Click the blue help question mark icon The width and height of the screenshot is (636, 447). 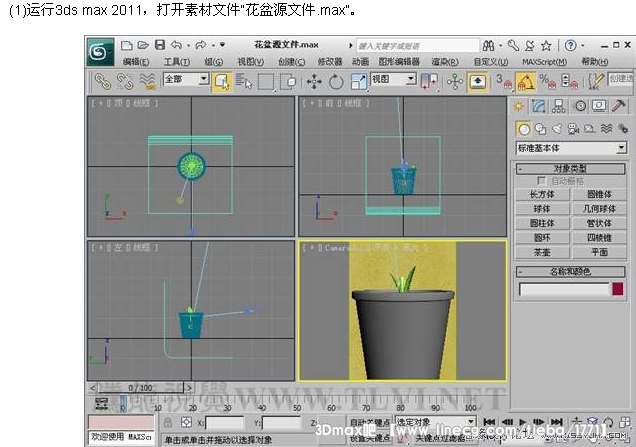[x=570, y=45]
